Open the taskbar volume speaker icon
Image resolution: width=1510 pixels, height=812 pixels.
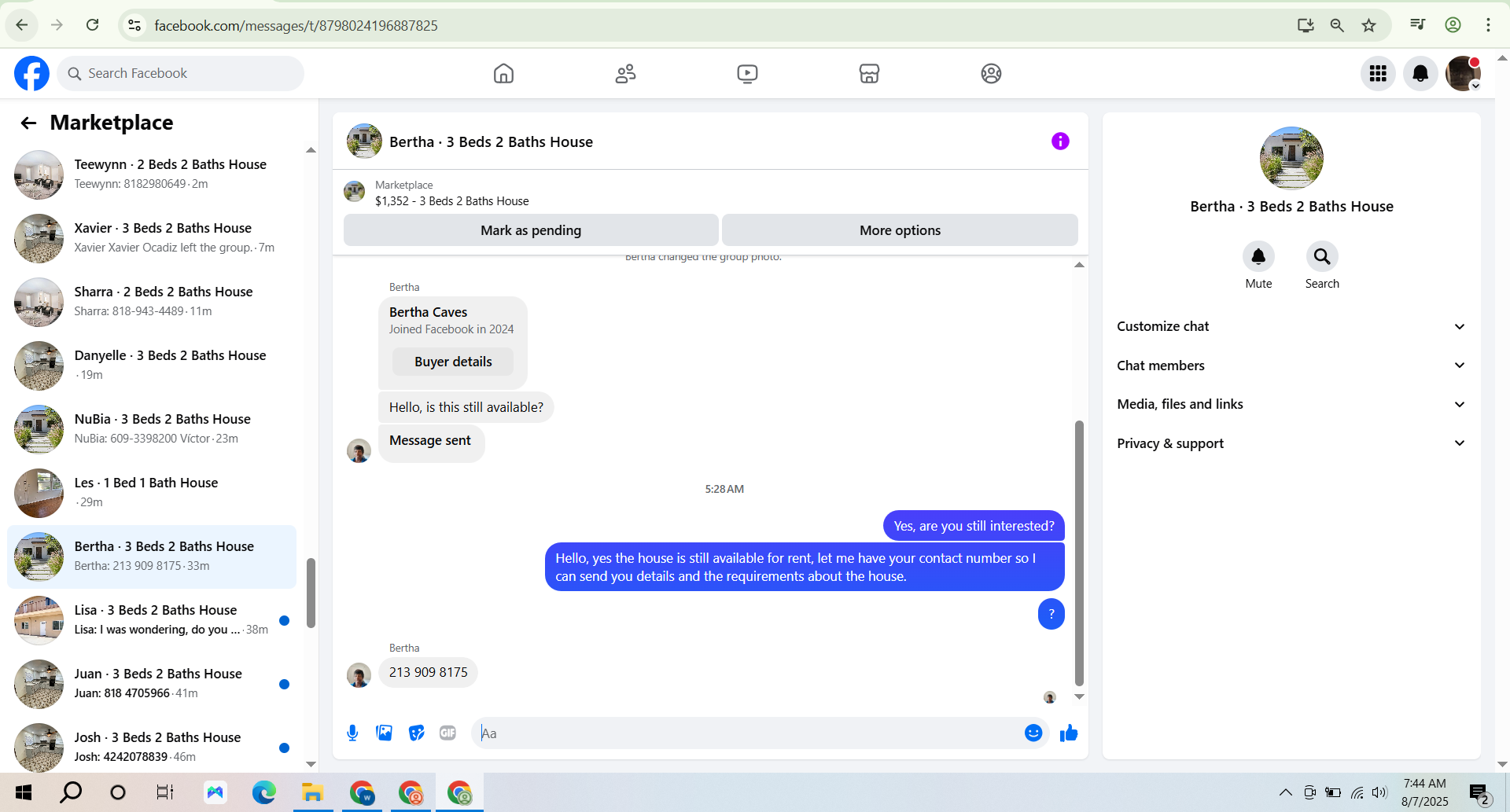[x=1379, y=792]
